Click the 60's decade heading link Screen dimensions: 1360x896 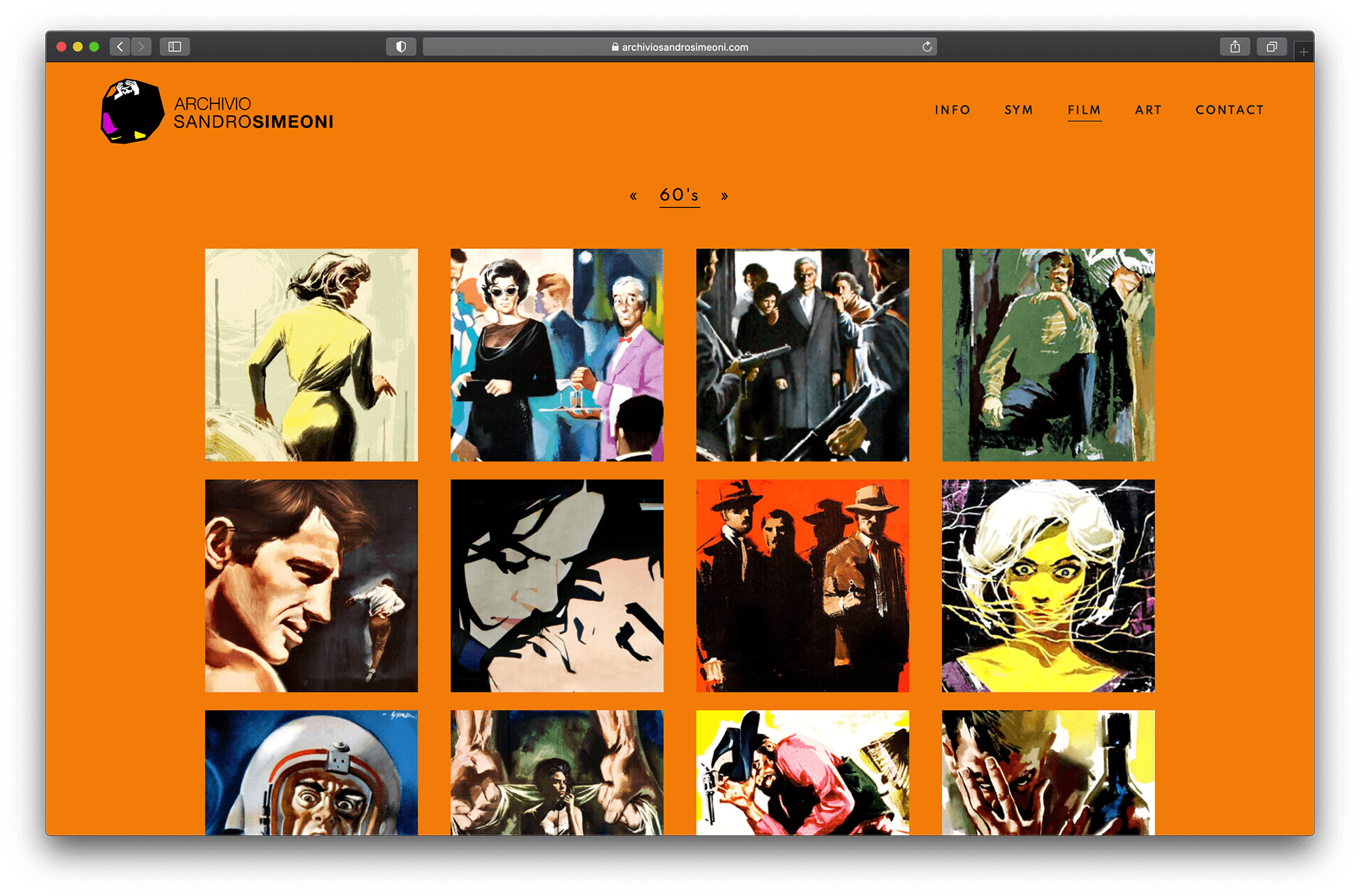679,196
